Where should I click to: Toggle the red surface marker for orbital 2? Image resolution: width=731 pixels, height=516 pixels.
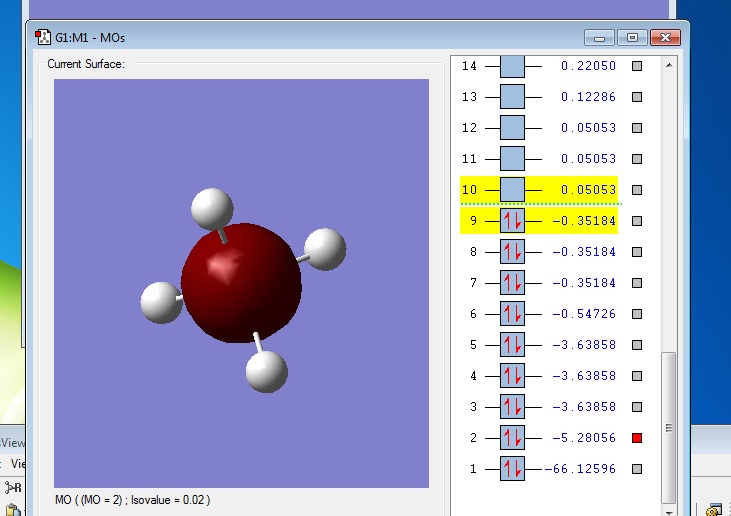[x=637, y=438]
